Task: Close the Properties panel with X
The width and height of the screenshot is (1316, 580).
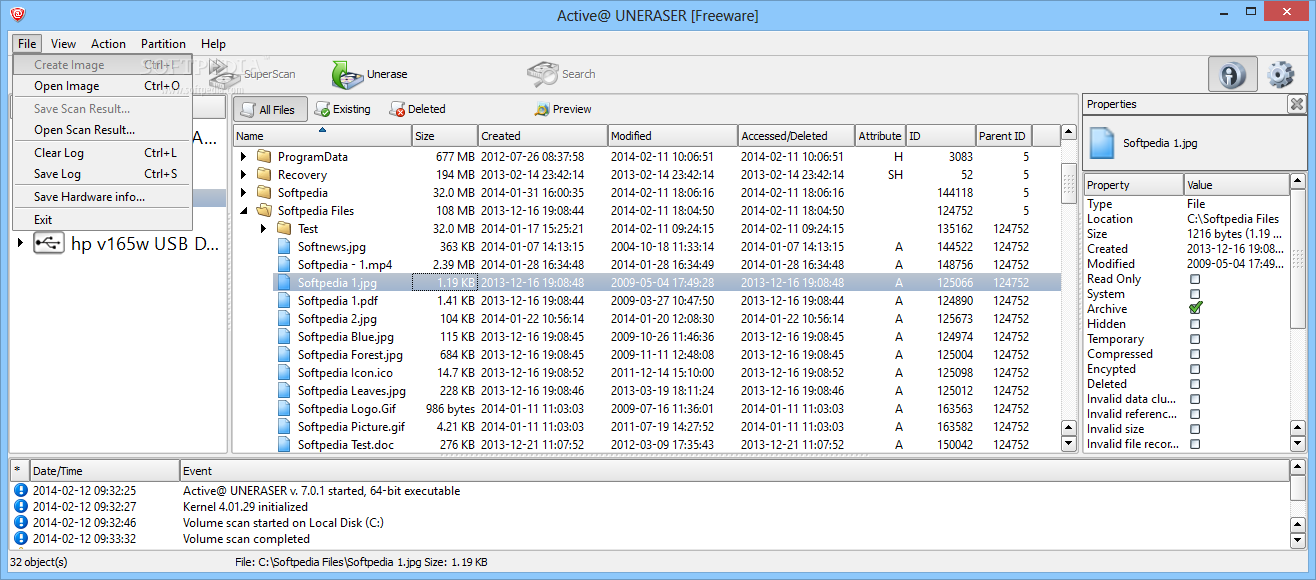Action: [x=1296, y=104]
